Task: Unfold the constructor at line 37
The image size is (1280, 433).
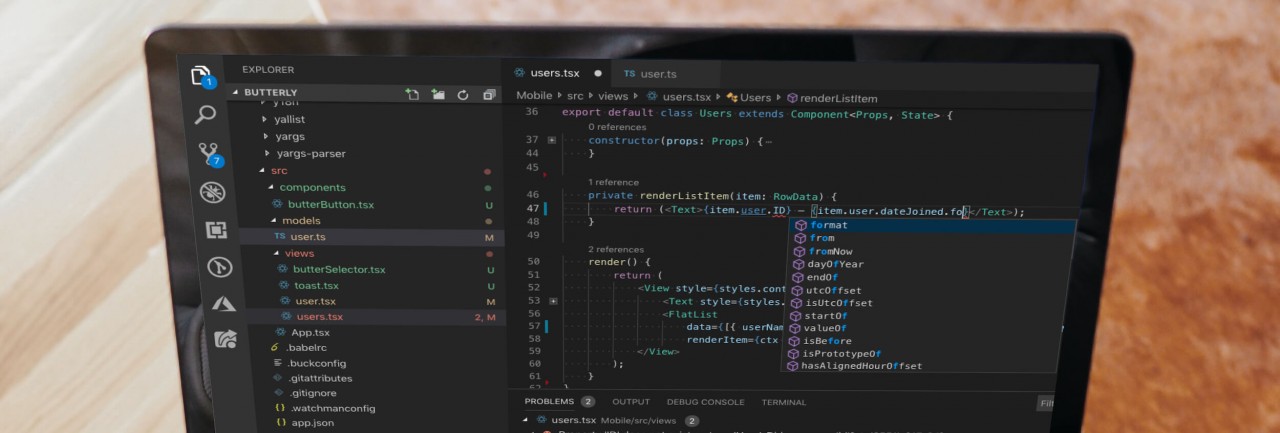Action: [552, 140]
